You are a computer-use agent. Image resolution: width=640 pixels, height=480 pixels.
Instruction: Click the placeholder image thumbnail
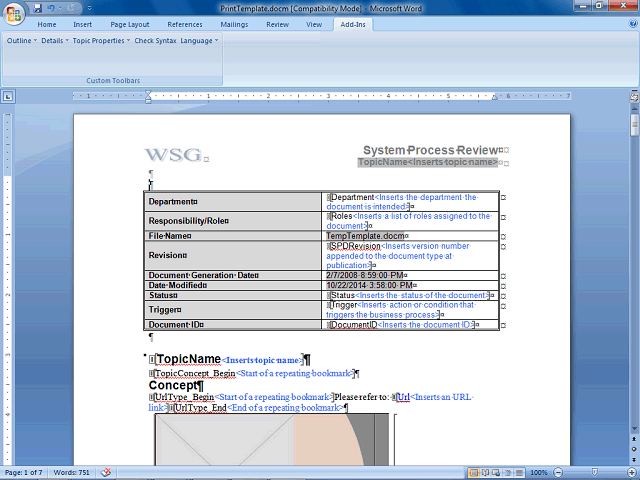tap(272, 440)
